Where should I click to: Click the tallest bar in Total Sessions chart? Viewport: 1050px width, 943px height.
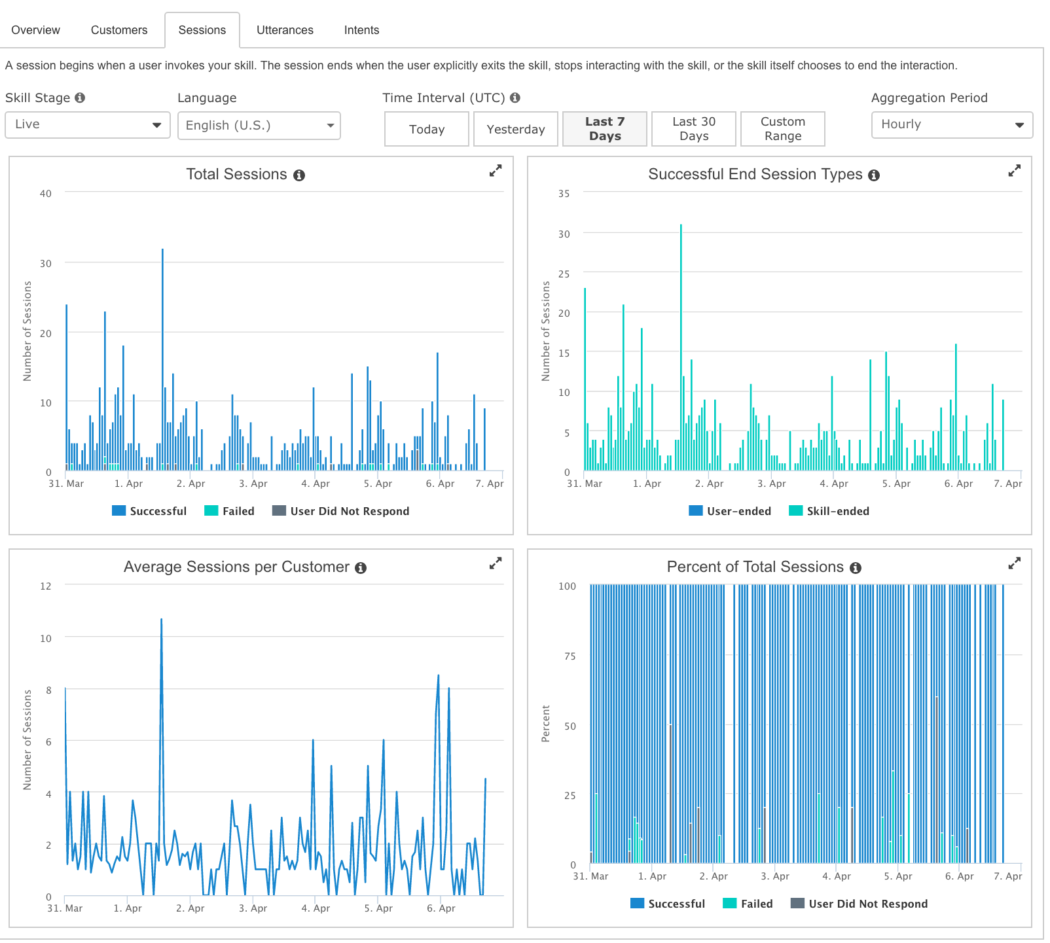[164, 350]
